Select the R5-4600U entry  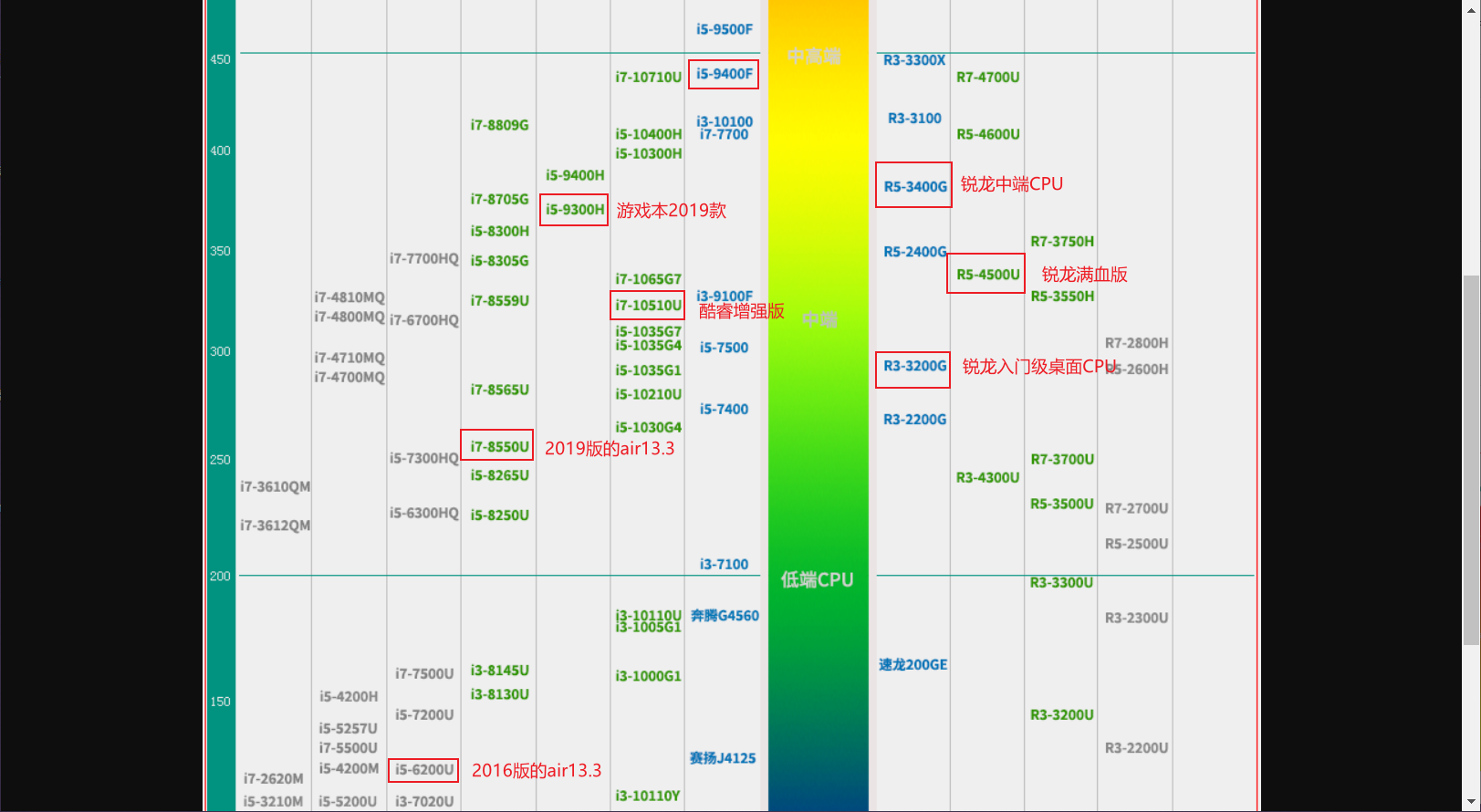tap(988, 134)
